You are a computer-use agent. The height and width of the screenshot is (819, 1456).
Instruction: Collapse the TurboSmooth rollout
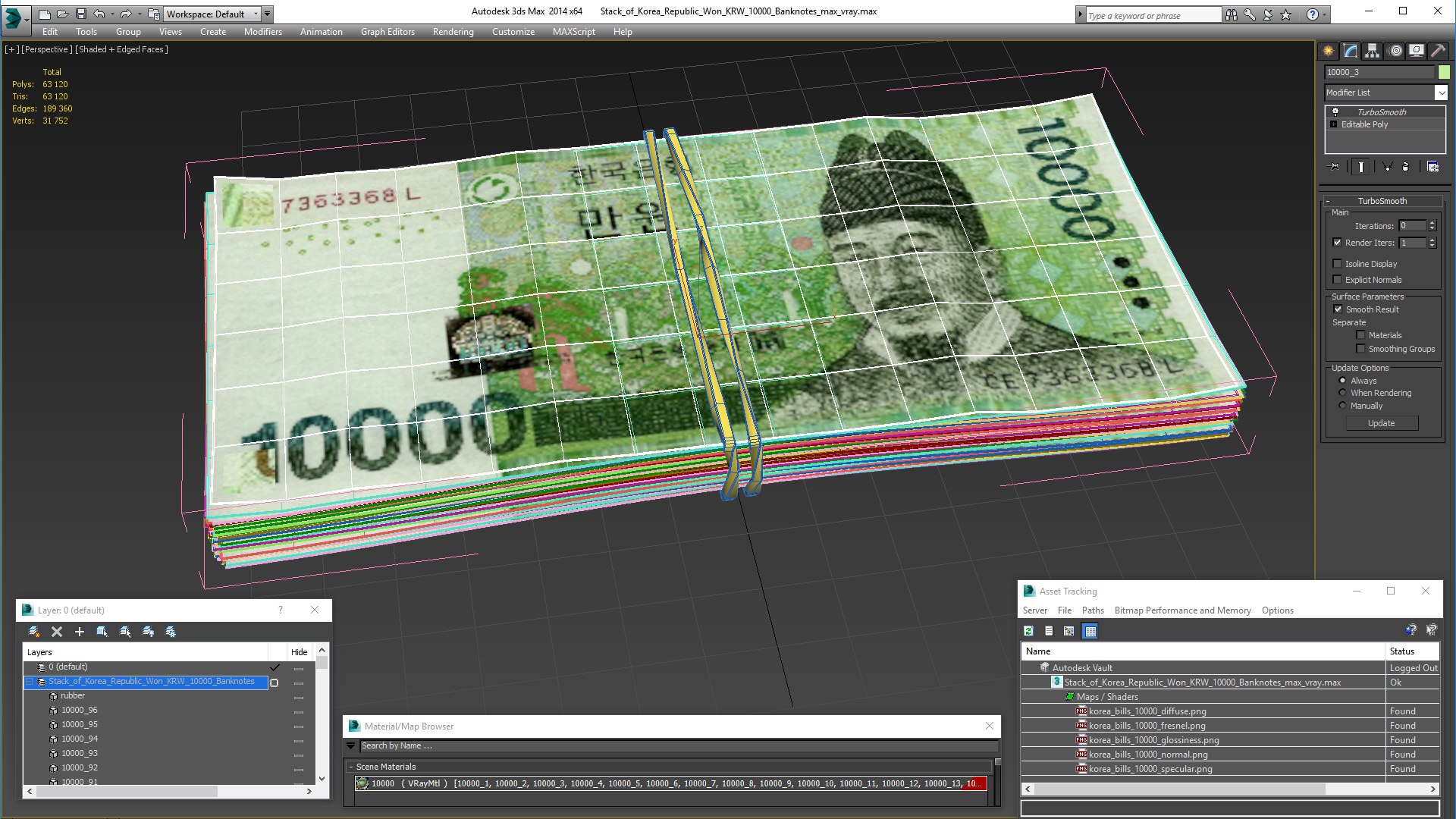click(1328, 201)
